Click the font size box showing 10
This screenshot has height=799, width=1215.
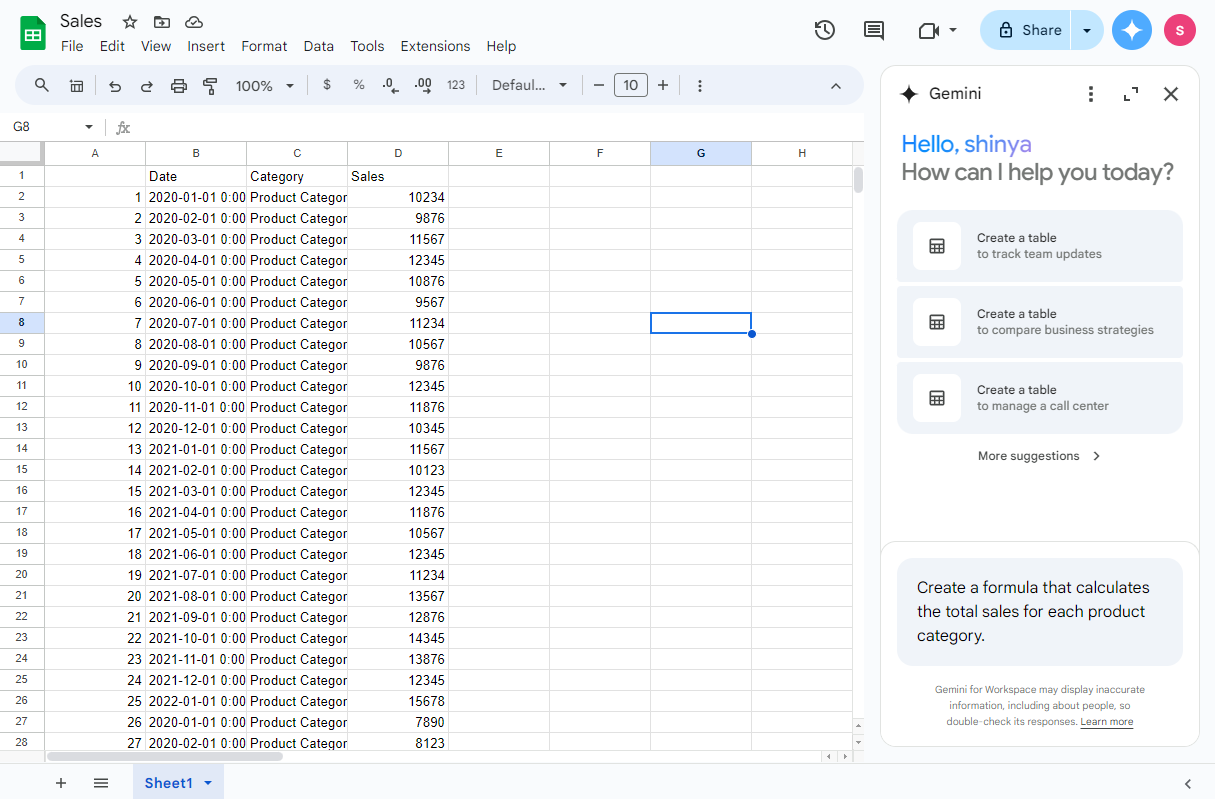(x=631, y=86)
